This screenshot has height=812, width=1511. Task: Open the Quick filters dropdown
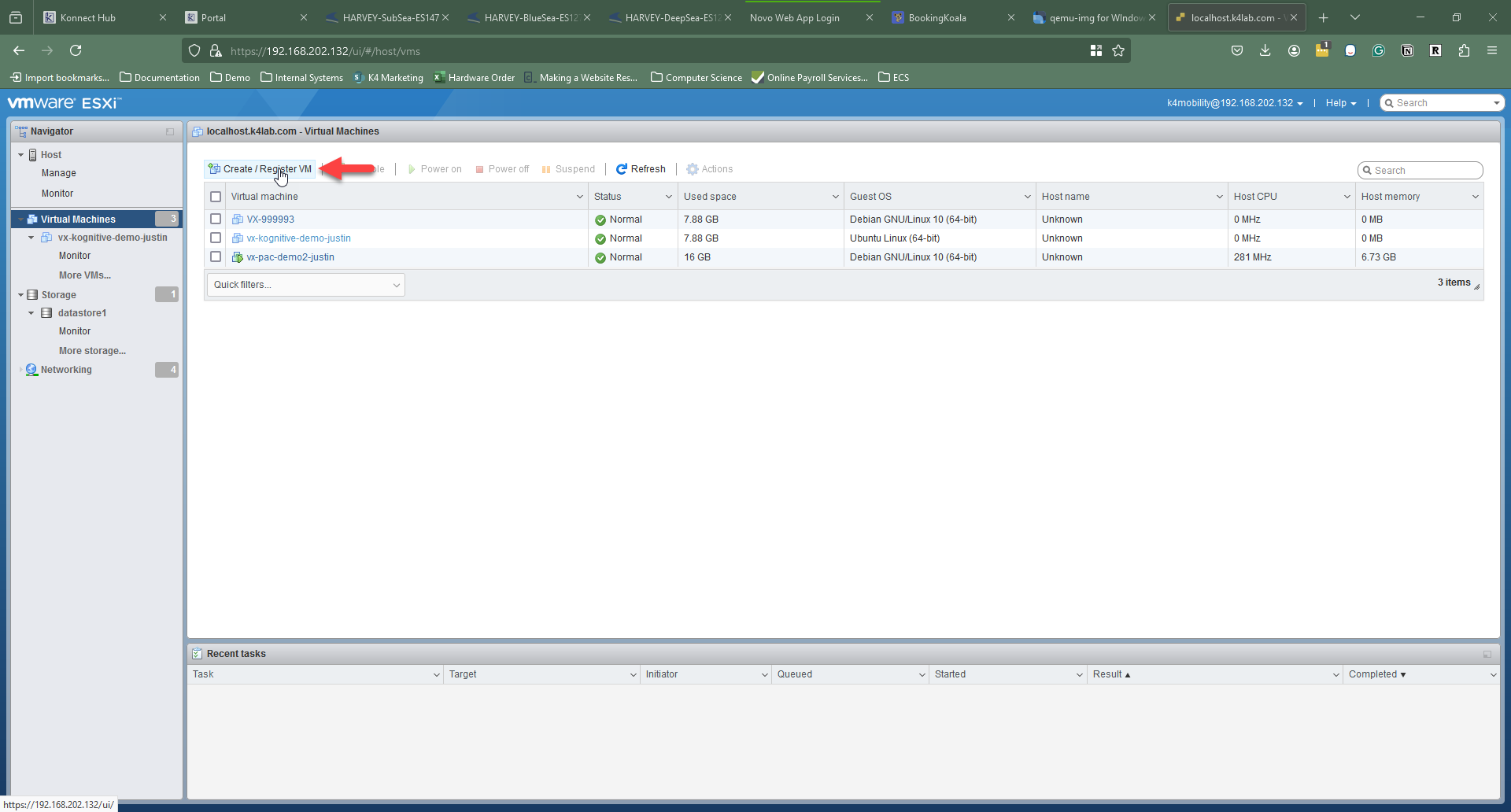tap(305, 285)
